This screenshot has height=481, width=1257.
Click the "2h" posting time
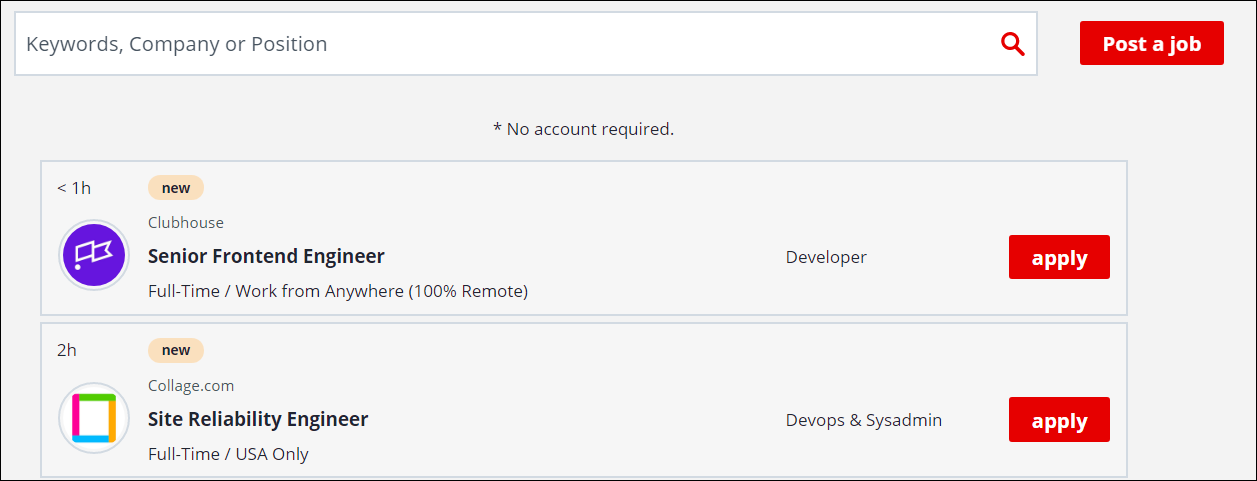[67, 350]
